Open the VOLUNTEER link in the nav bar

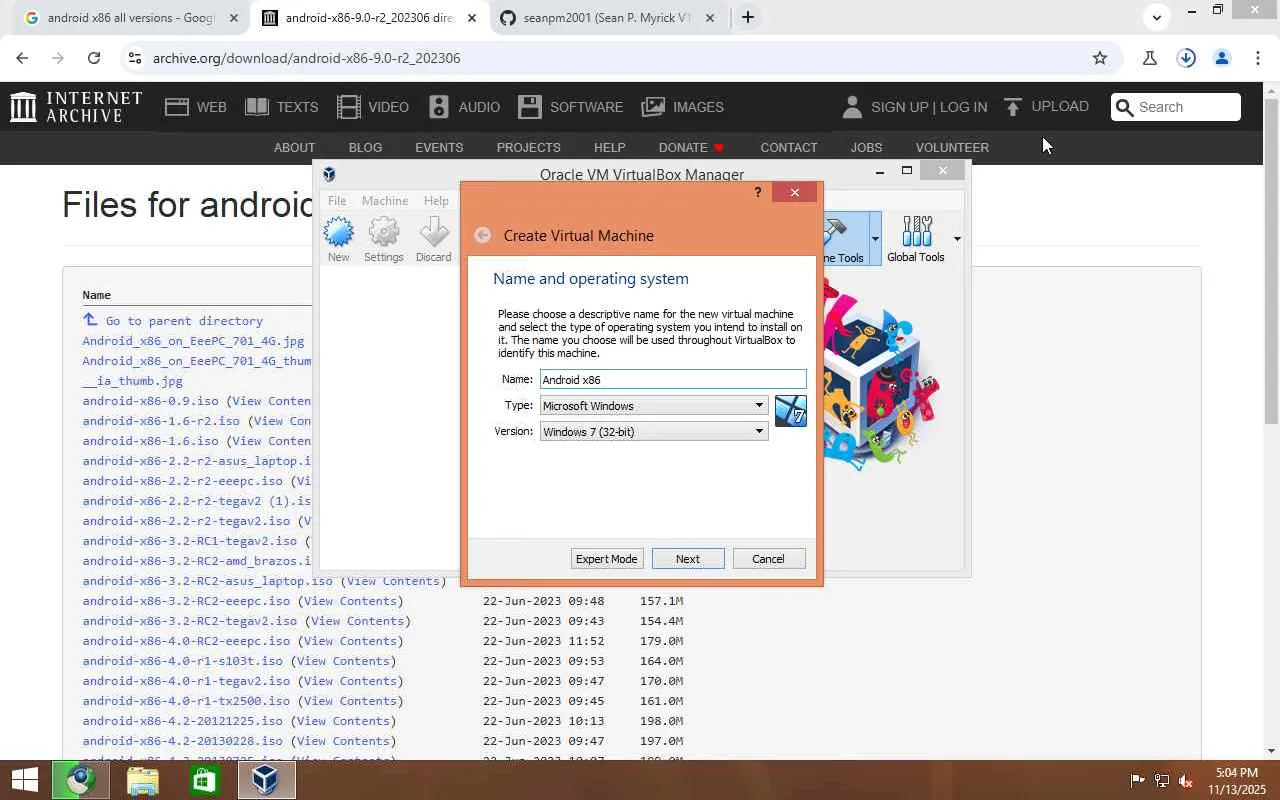(x=952, y=147)
